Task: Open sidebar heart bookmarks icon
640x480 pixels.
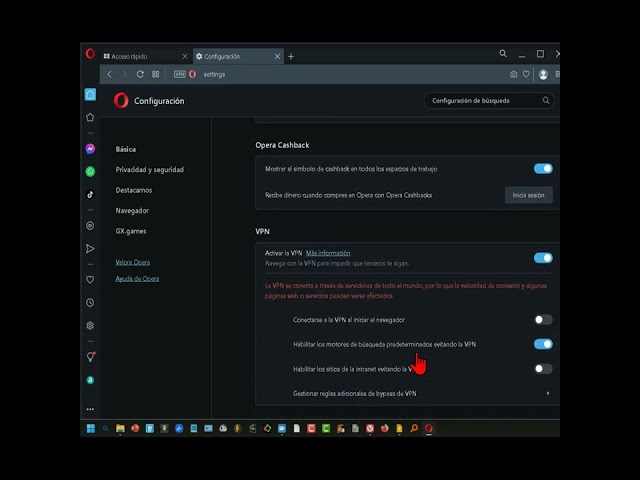Action: [x=90, y=280]
